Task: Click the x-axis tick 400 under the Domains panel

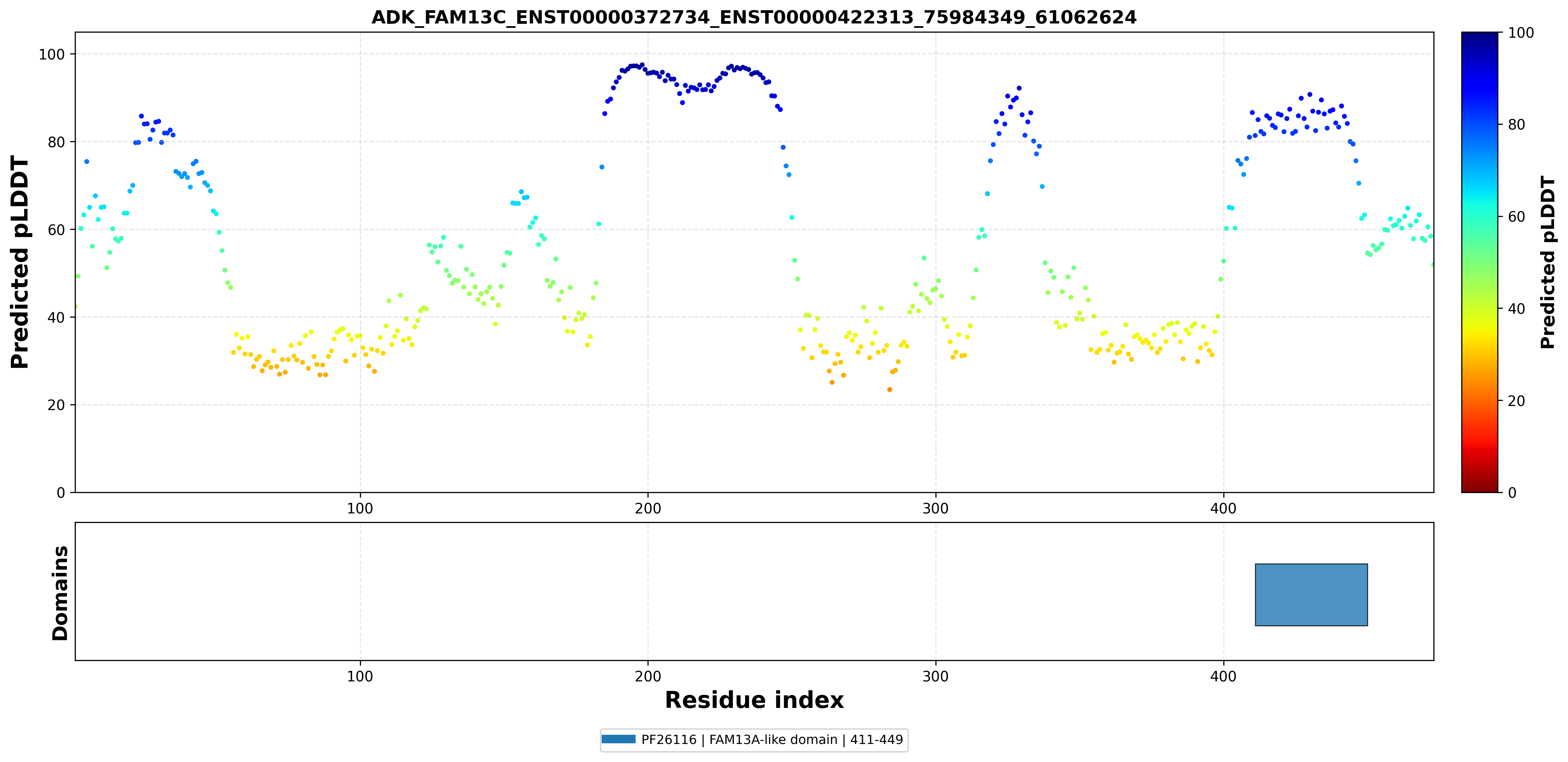Action: point(1223,676)
